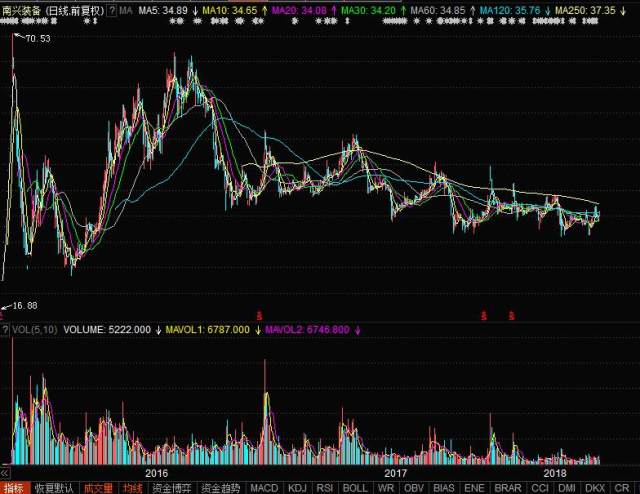Select the 成交量 volume tab

pyautogui.click(x=97, y=487)
